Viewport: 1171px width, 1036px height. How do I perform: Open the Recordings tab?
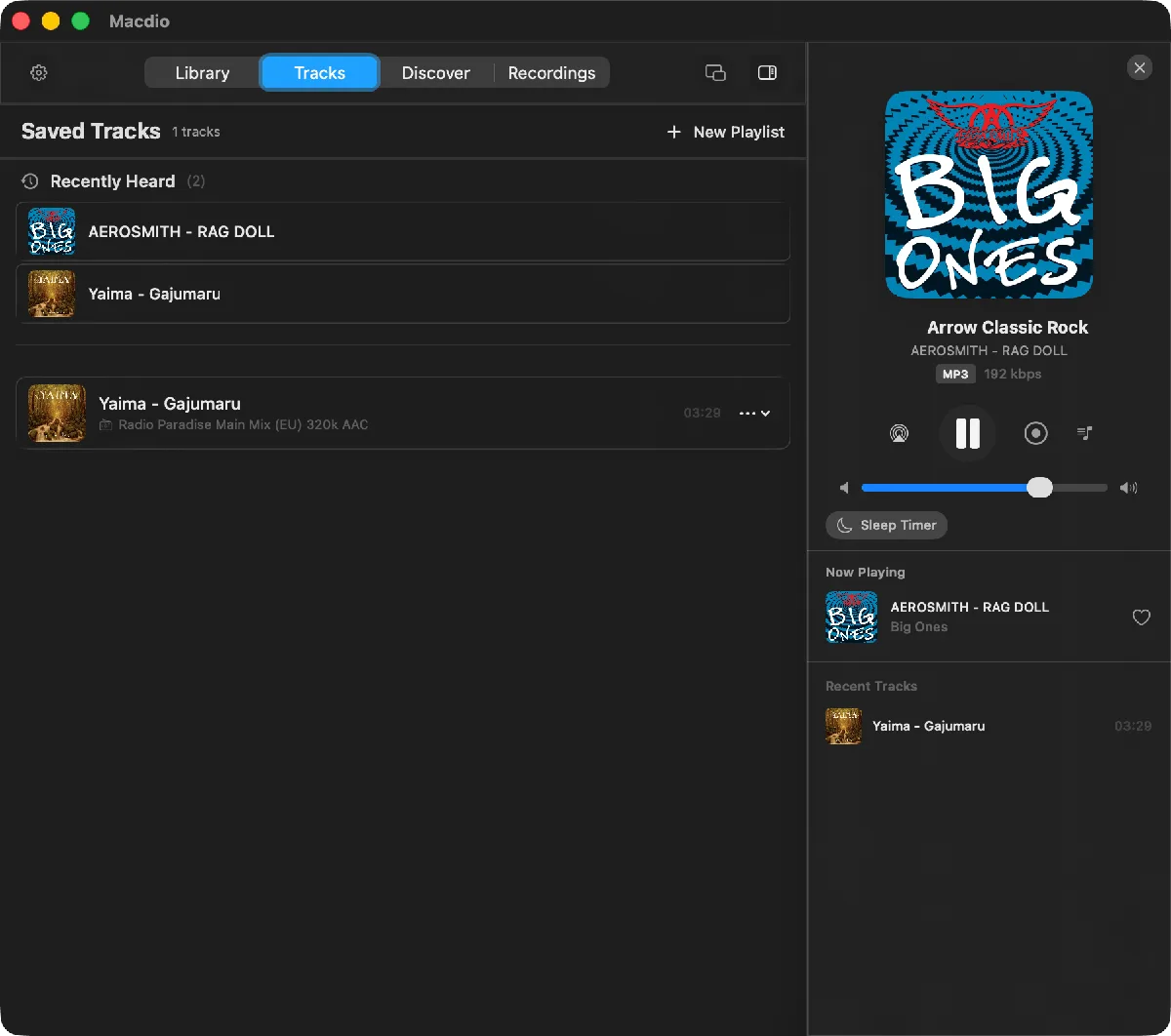pyautogui.click(x=551, y=73)
